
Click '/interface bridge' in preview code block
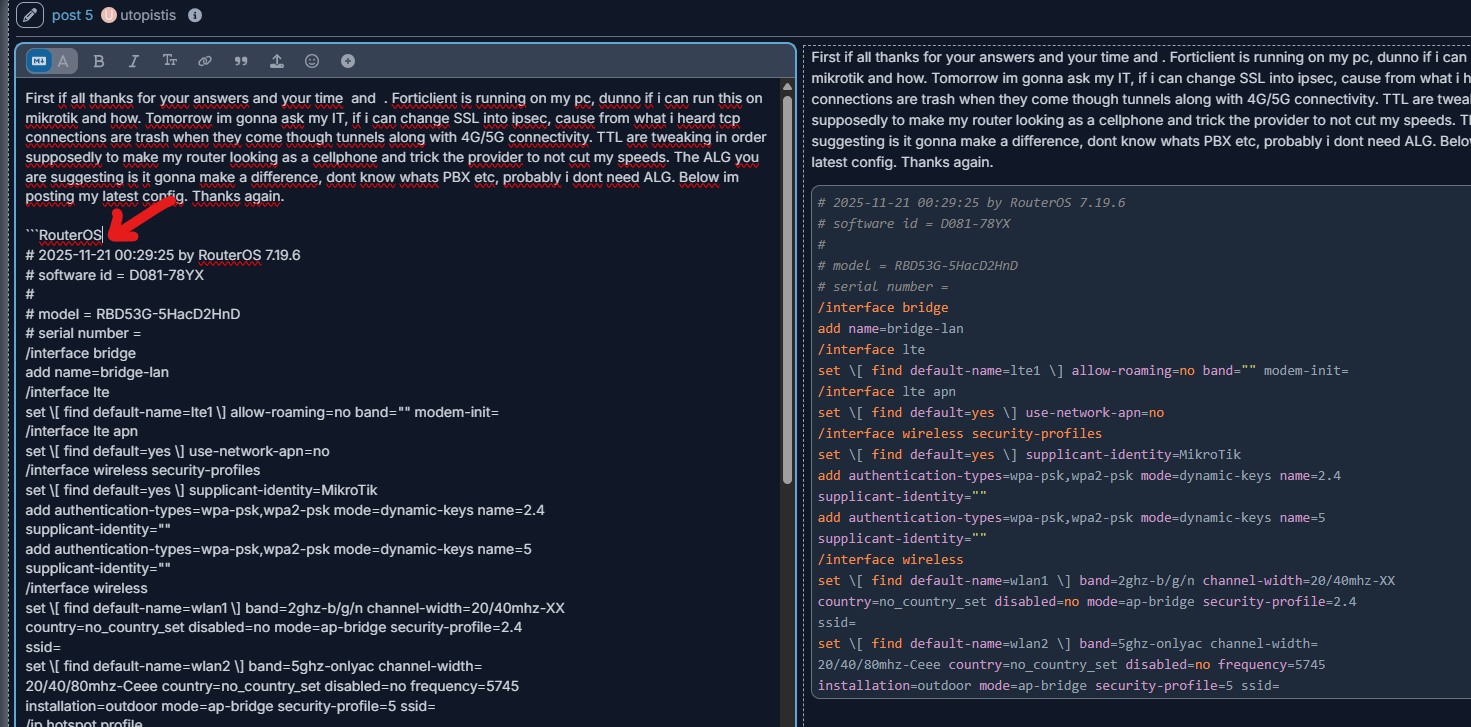click(x=883, y=307)
